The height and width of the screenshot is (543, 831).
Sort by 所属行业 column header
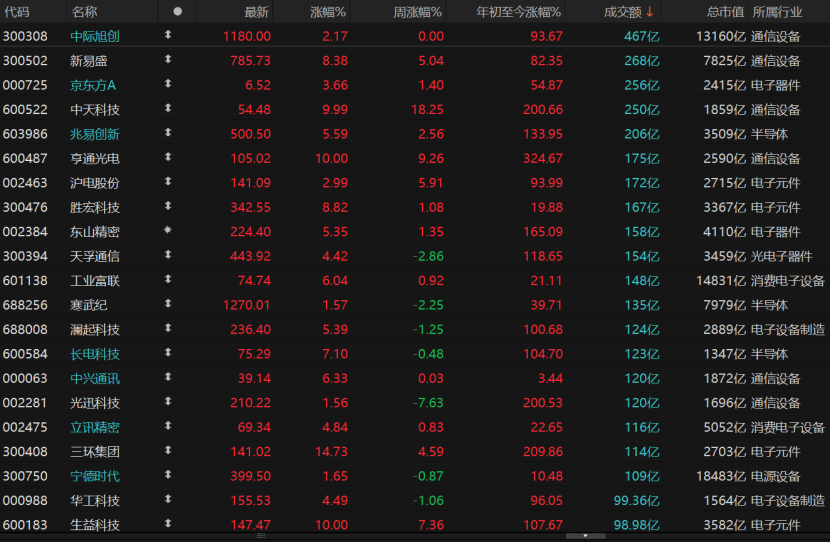click(x=777, y=12)
